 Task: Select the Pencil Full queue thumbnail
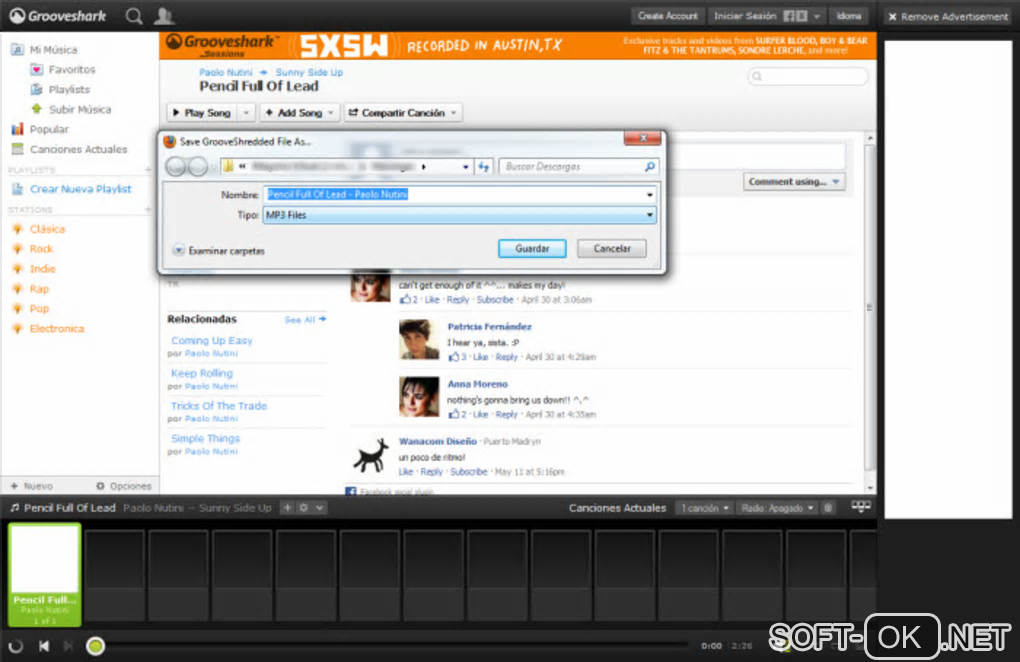pyautogui.click(x=44, y=575)
